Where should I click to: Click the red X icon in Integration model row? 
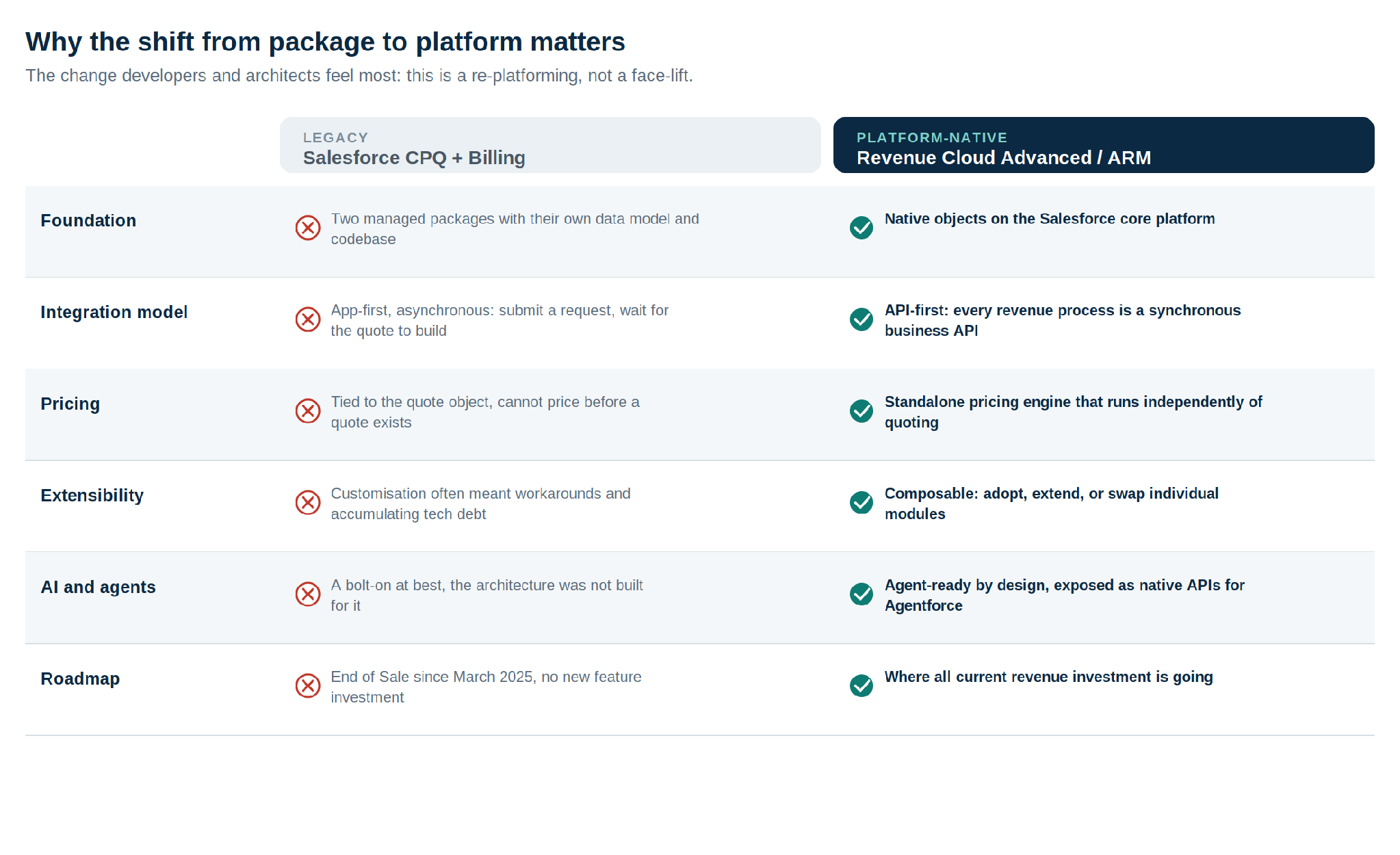308,319
